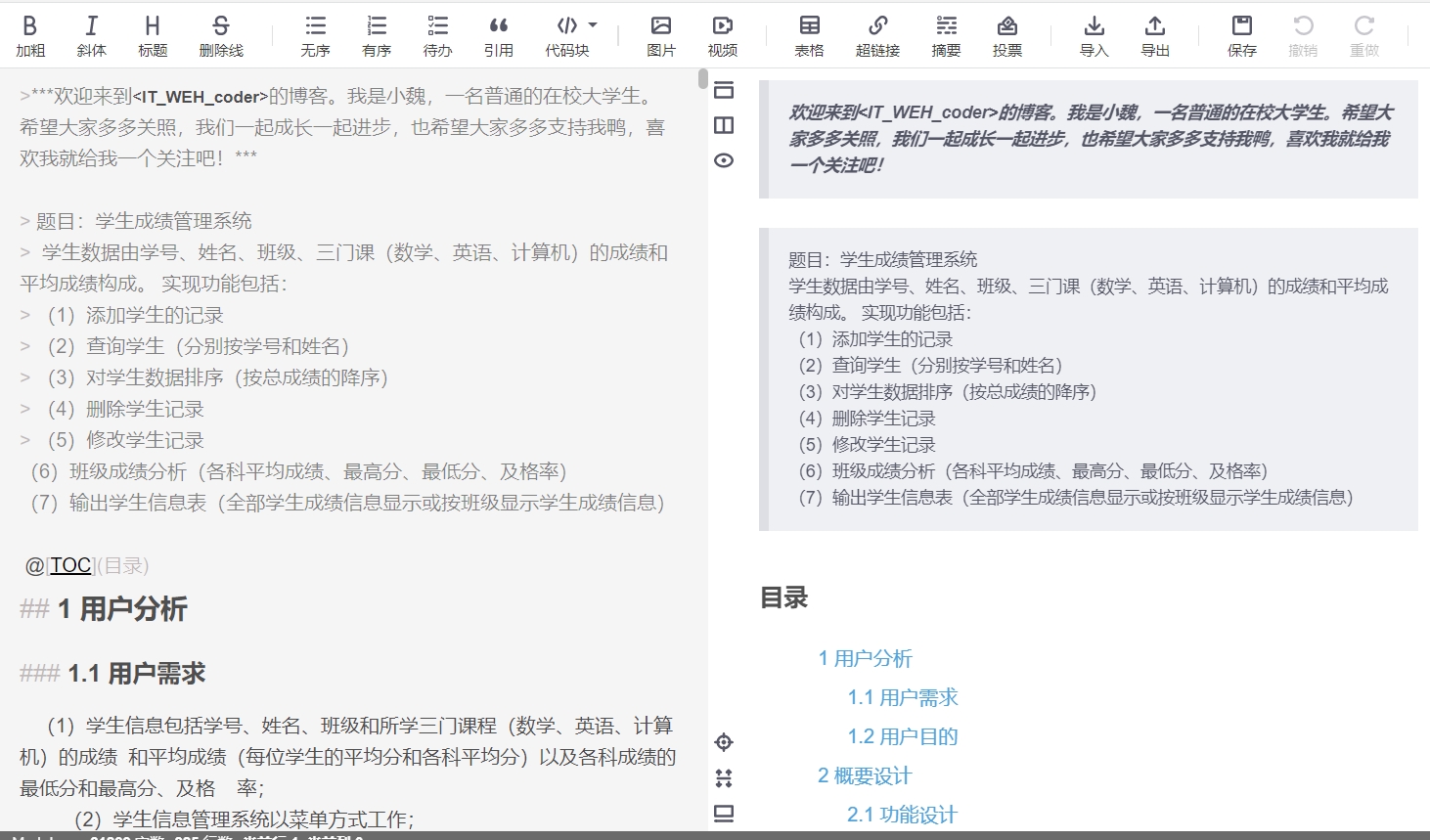Insert an ordered list (有序)

tap(377, 36)
